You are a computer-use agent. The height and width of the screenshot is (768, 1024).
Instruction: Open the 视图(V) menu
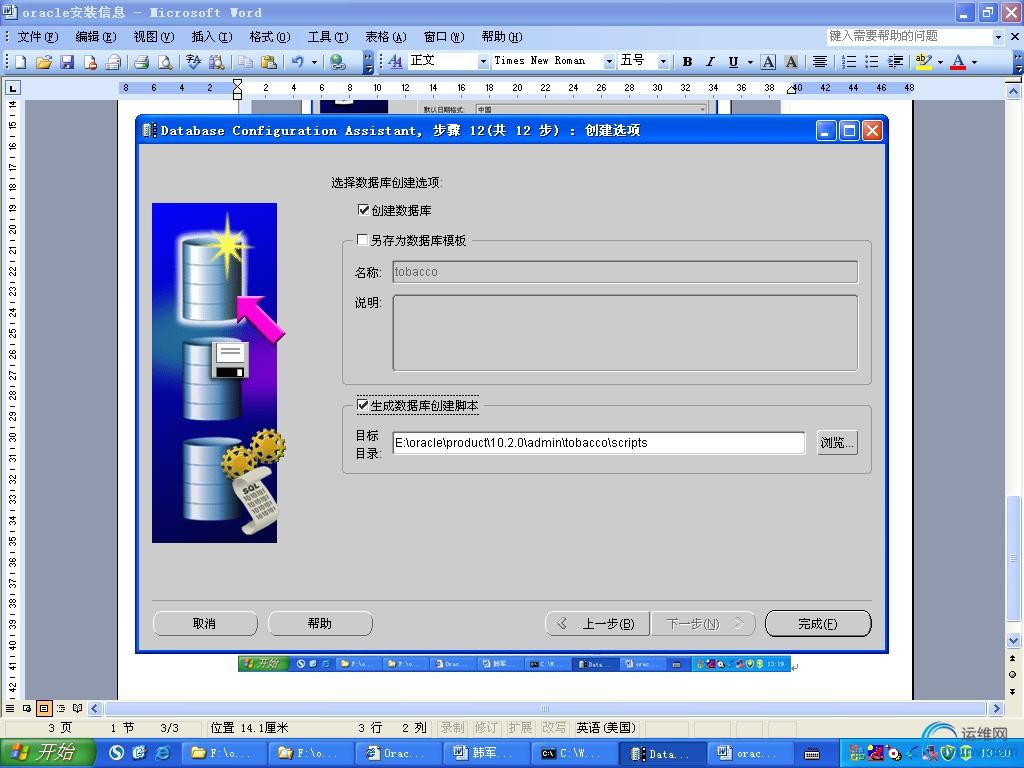[154, 37]
